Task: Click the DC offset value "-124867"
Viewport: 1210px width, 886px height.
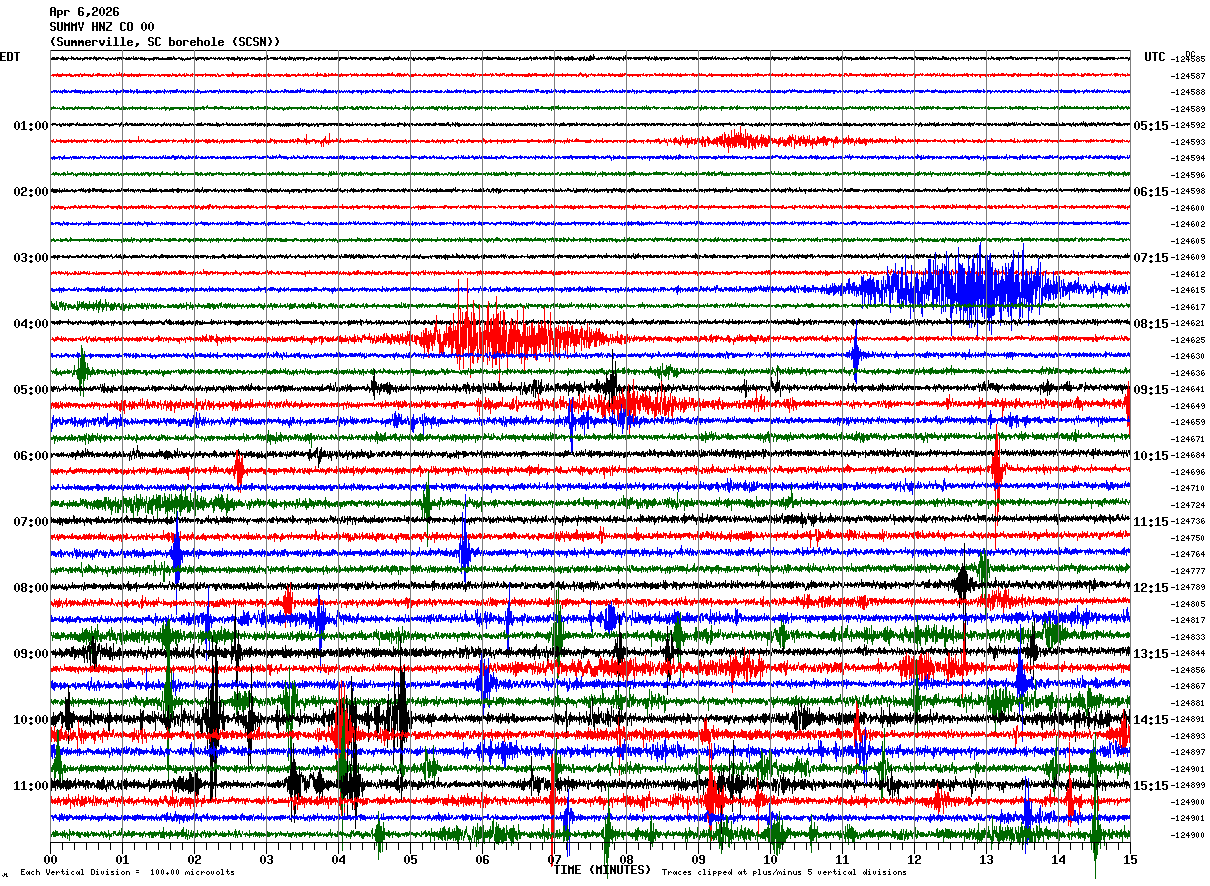Action: [1187, 686]
